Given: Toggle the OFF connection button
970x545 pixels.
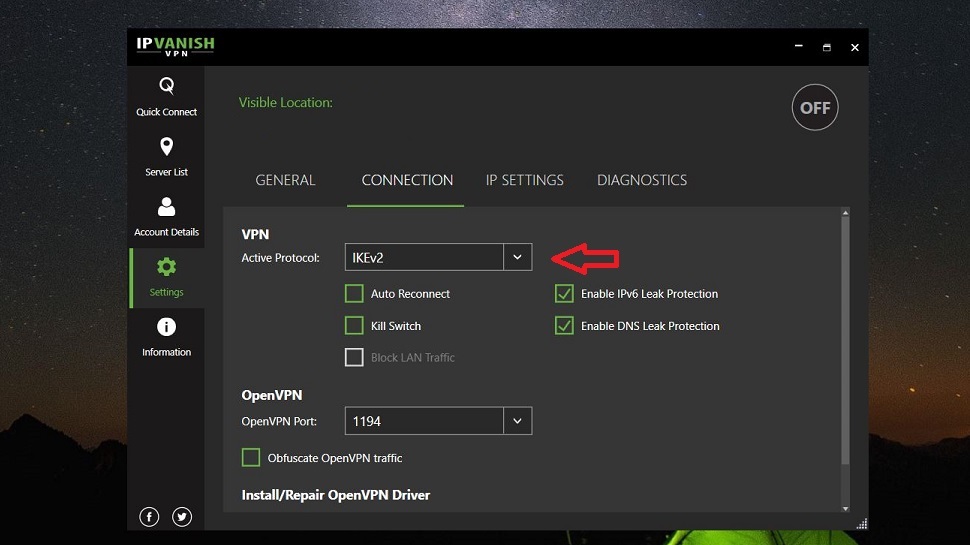Looking at the screenshot, I should click(815, 108).
